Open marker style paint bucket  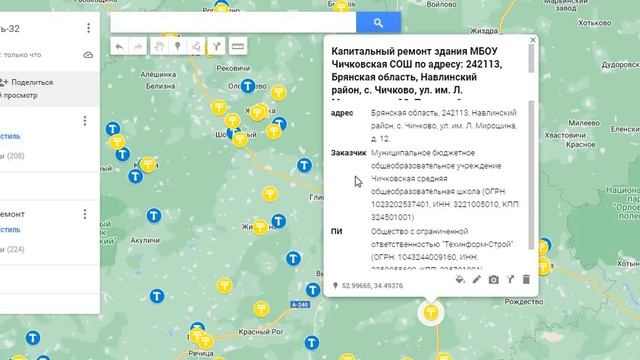(x=460, y=280)
